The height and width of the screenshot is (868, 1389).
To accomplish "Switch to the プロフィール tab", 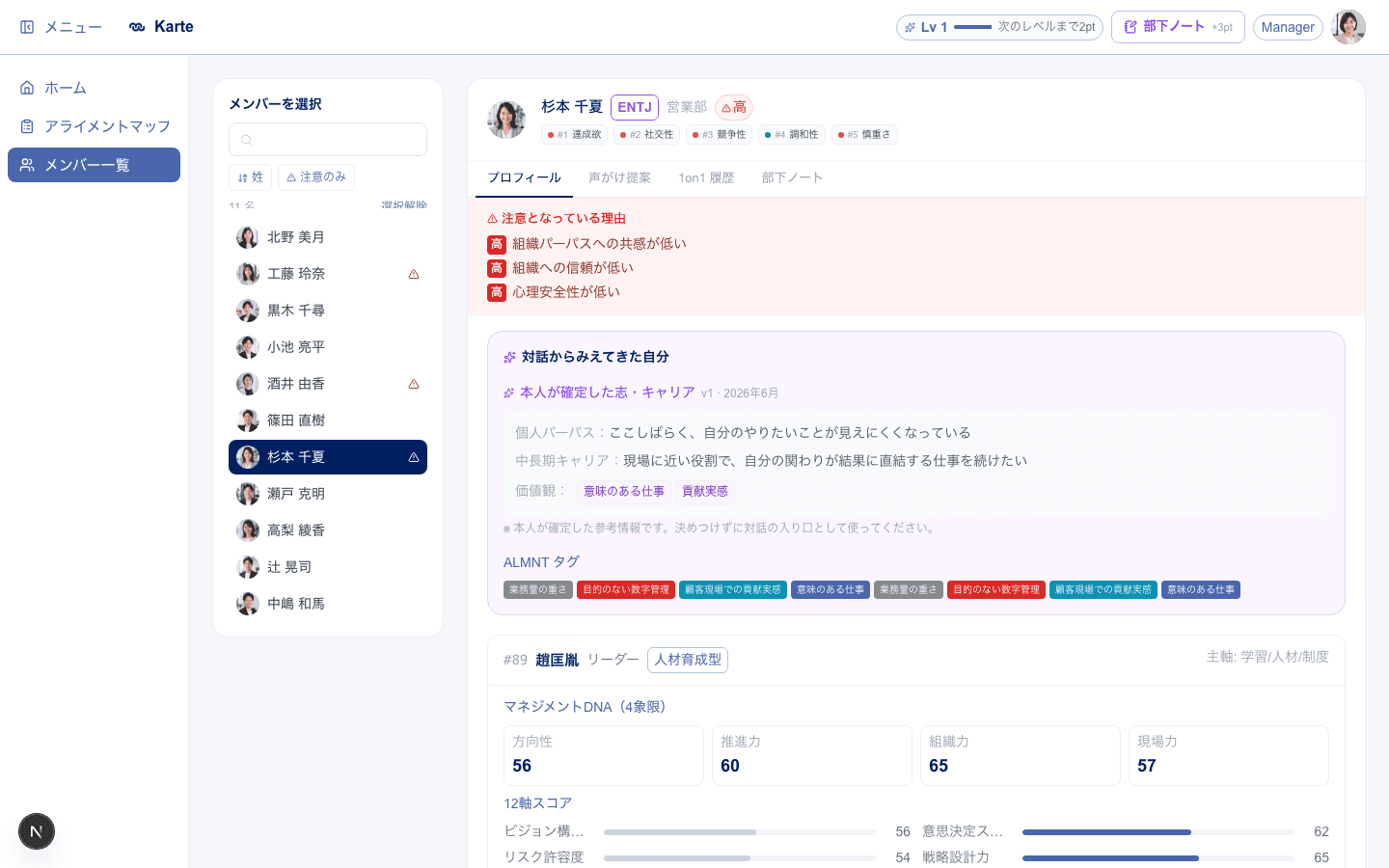I will (x=524, y=178).
